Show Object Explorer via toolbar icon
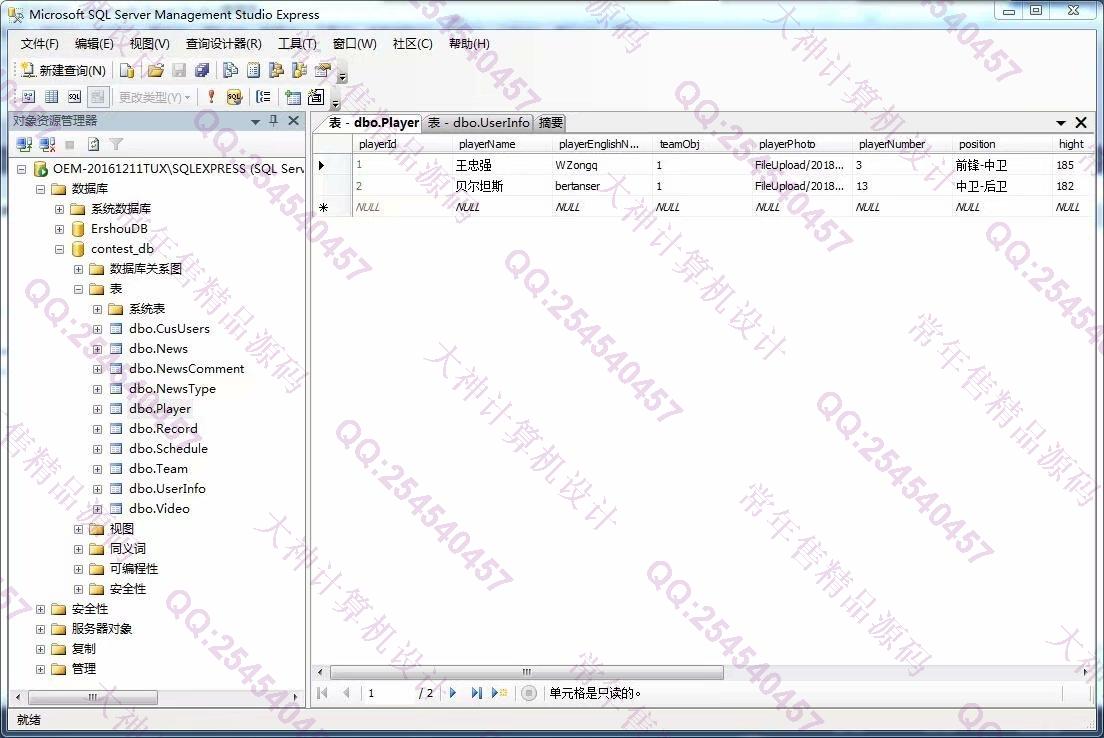1104x738 pixels. (277, 70)
